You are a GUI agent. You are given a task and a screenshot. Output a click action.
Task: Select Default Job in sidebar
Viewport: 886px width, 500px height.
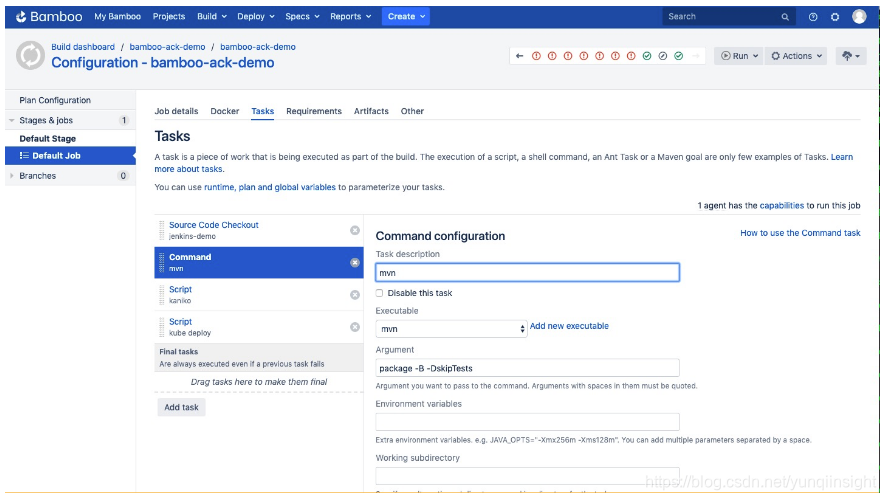tap(70, 155)
